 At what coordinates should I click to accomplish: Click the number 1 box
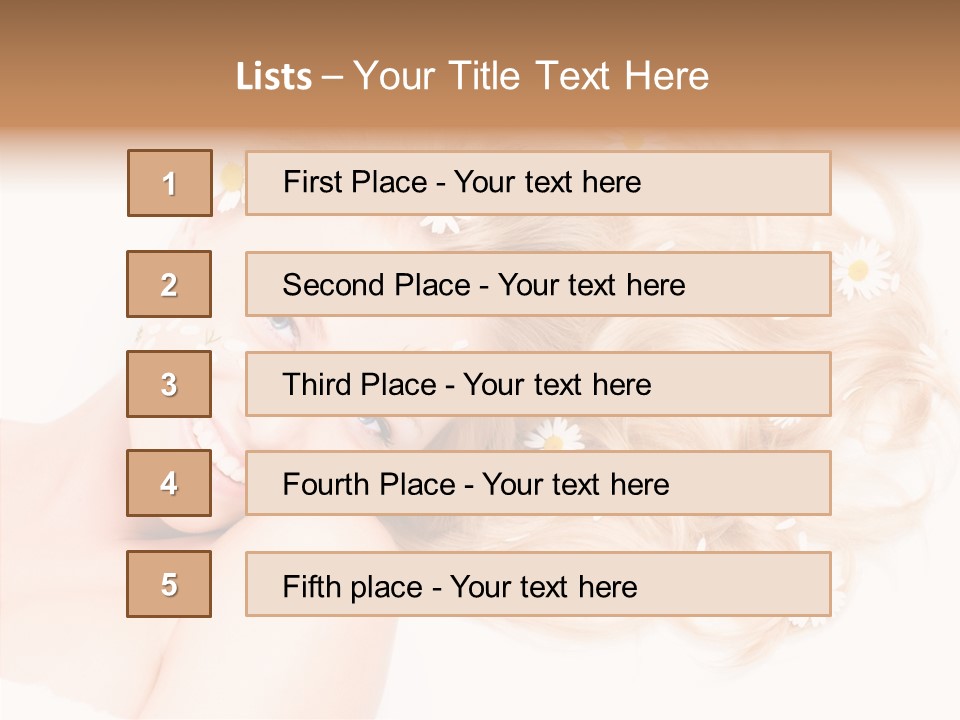pyautogui.click(x=170, y=183)
